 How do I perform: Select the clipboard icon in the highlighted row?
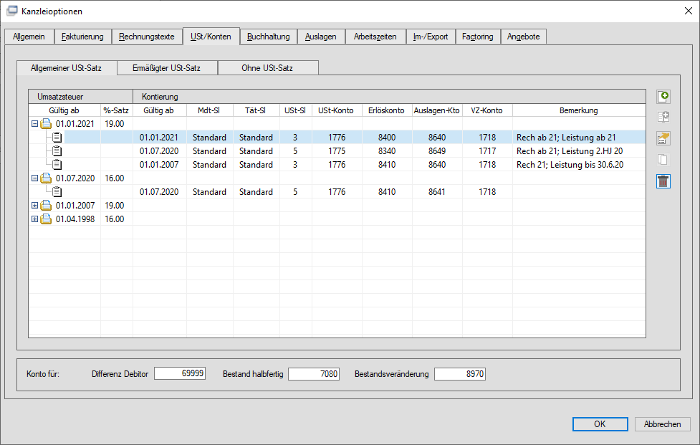point(57,137)
